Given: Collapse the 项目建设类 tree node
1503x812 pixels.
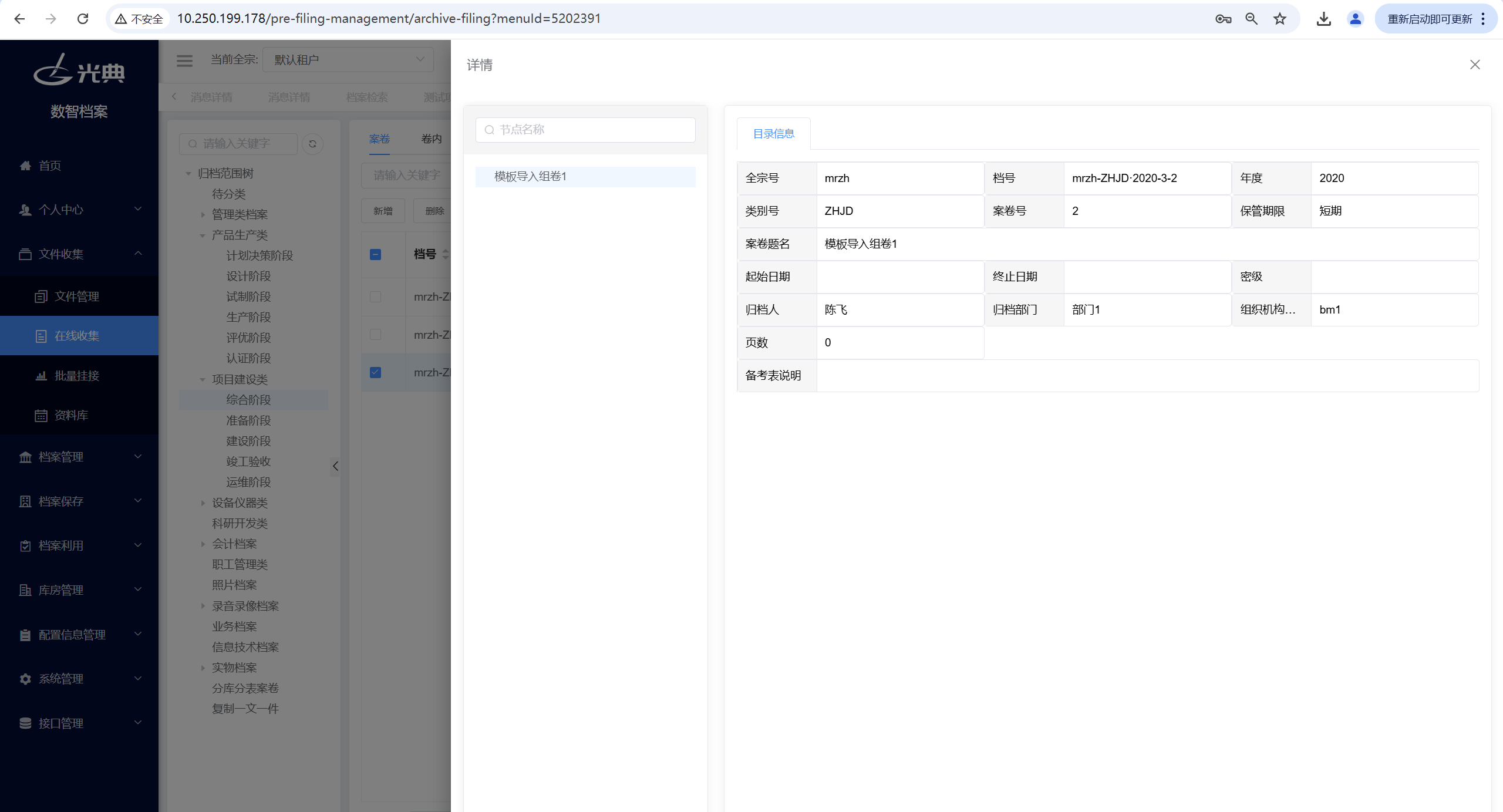Looking at the screenshot, I should (203, 380).
